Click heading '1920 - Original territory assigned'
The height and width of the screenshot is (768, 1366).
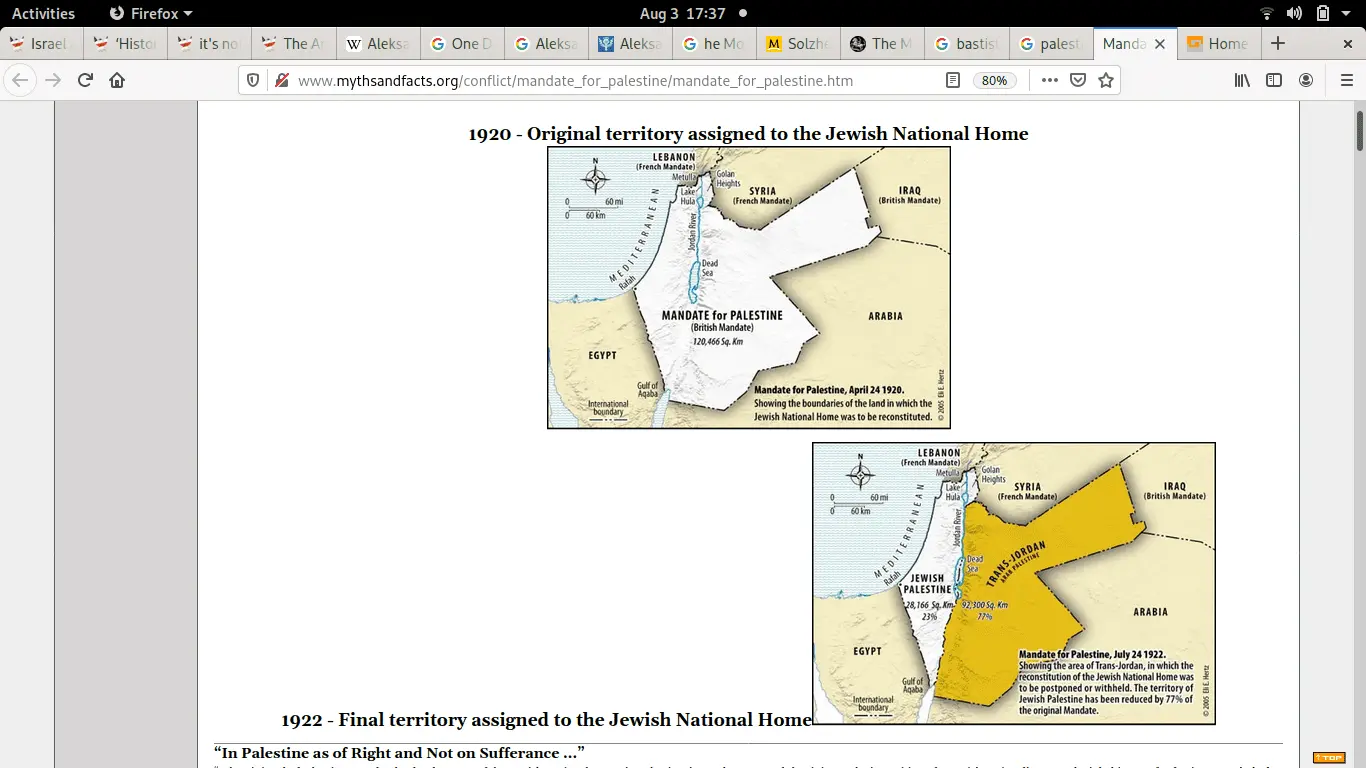click(748, 134)
